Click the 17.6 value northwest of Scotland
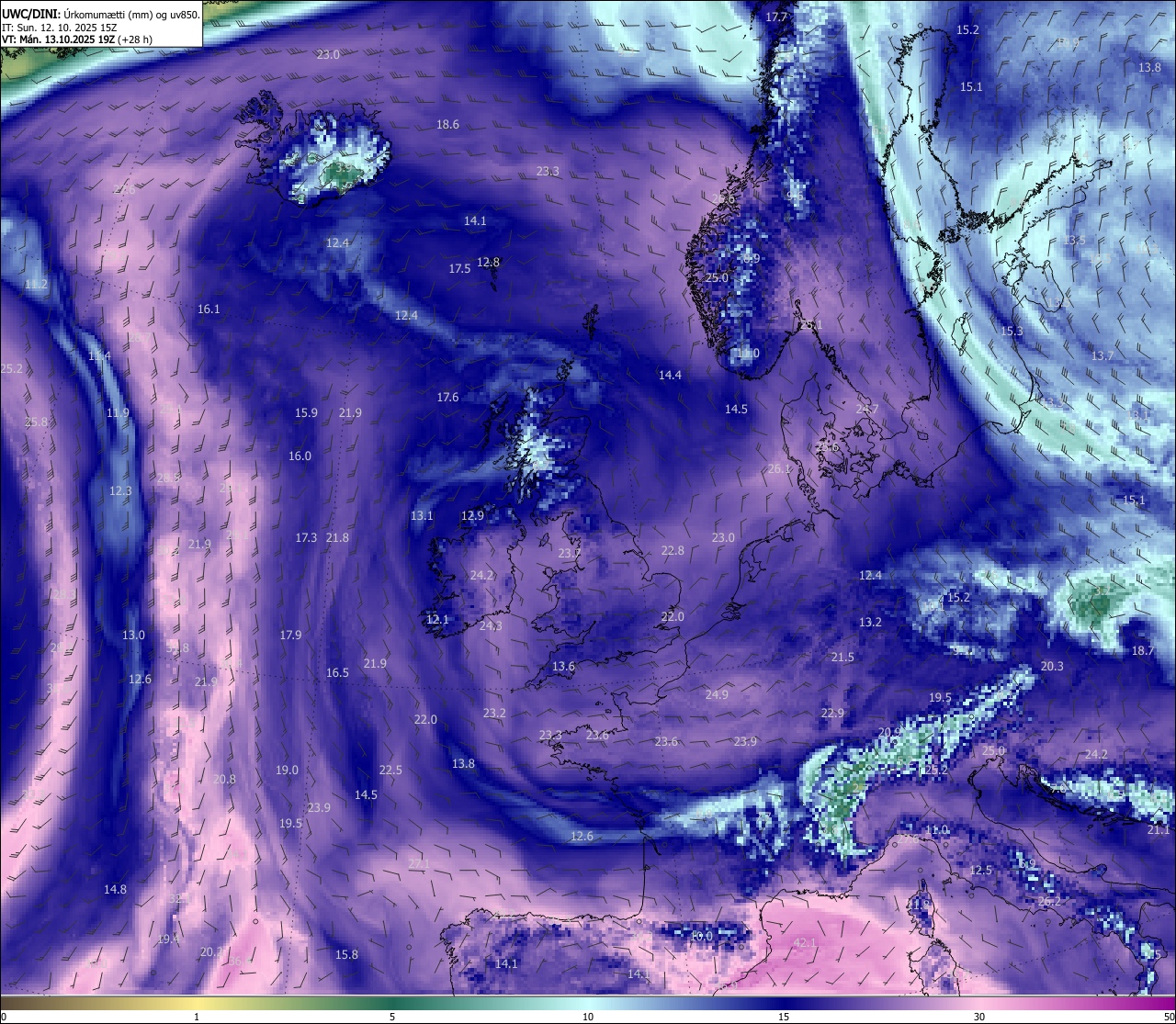 coord(447,398)
